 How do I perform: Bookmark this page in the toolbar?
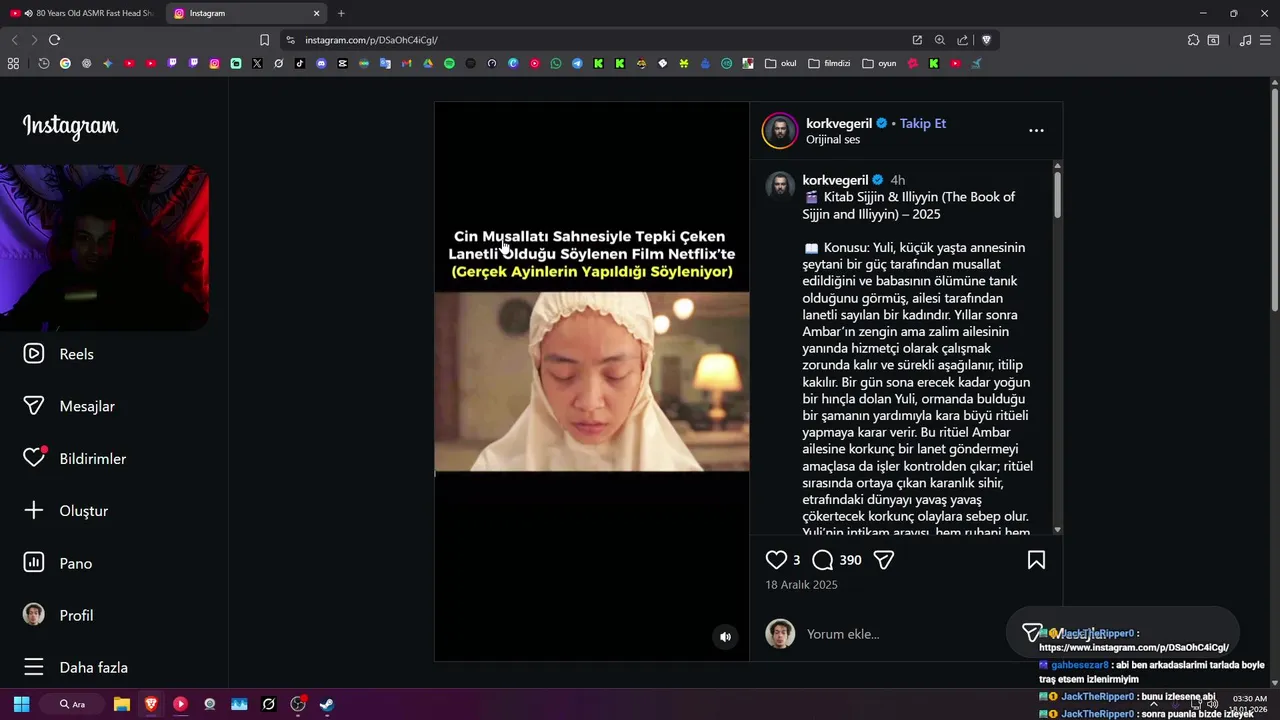click(264, 40)
